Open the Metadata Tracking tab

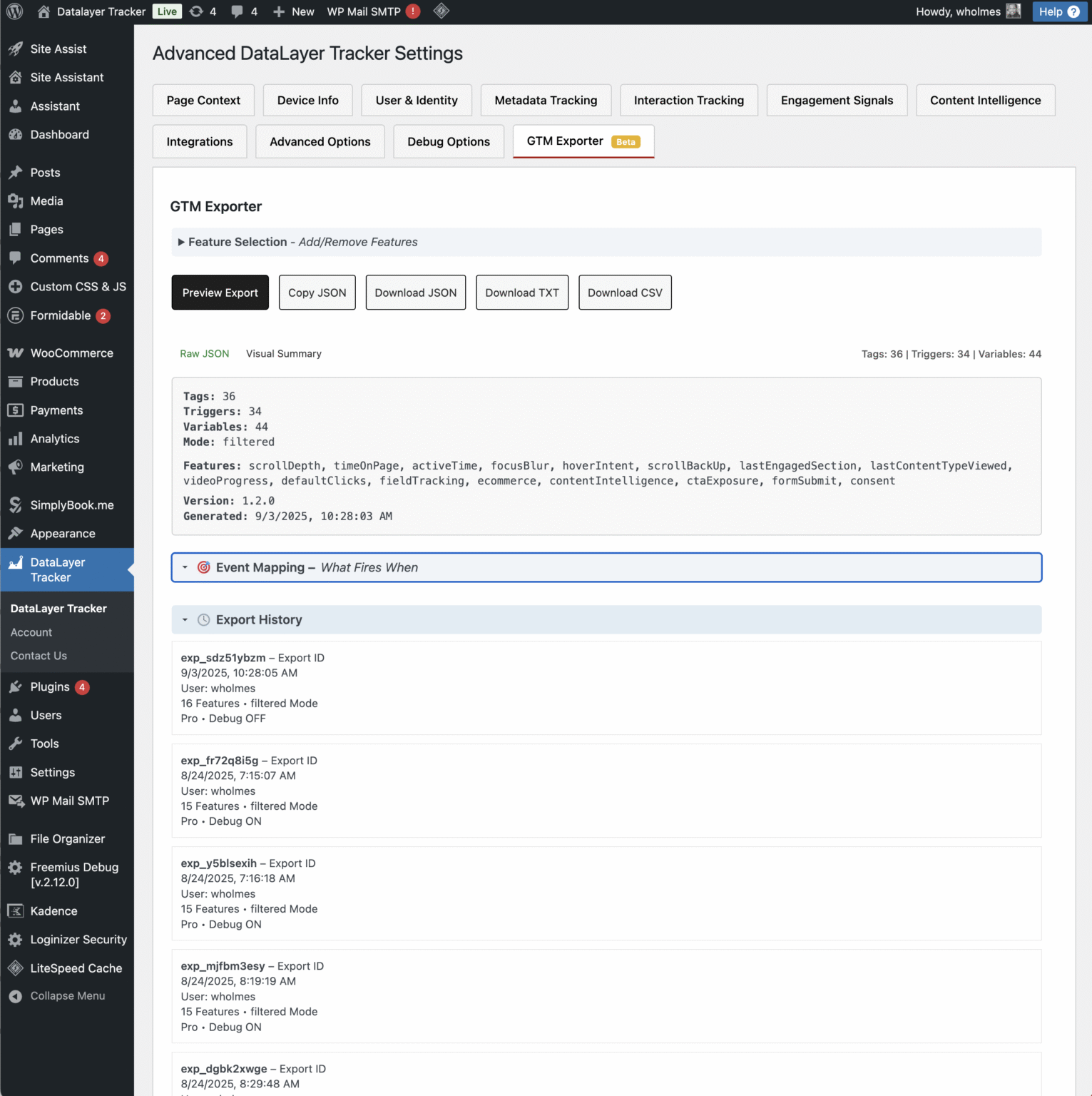click(546, 100)
